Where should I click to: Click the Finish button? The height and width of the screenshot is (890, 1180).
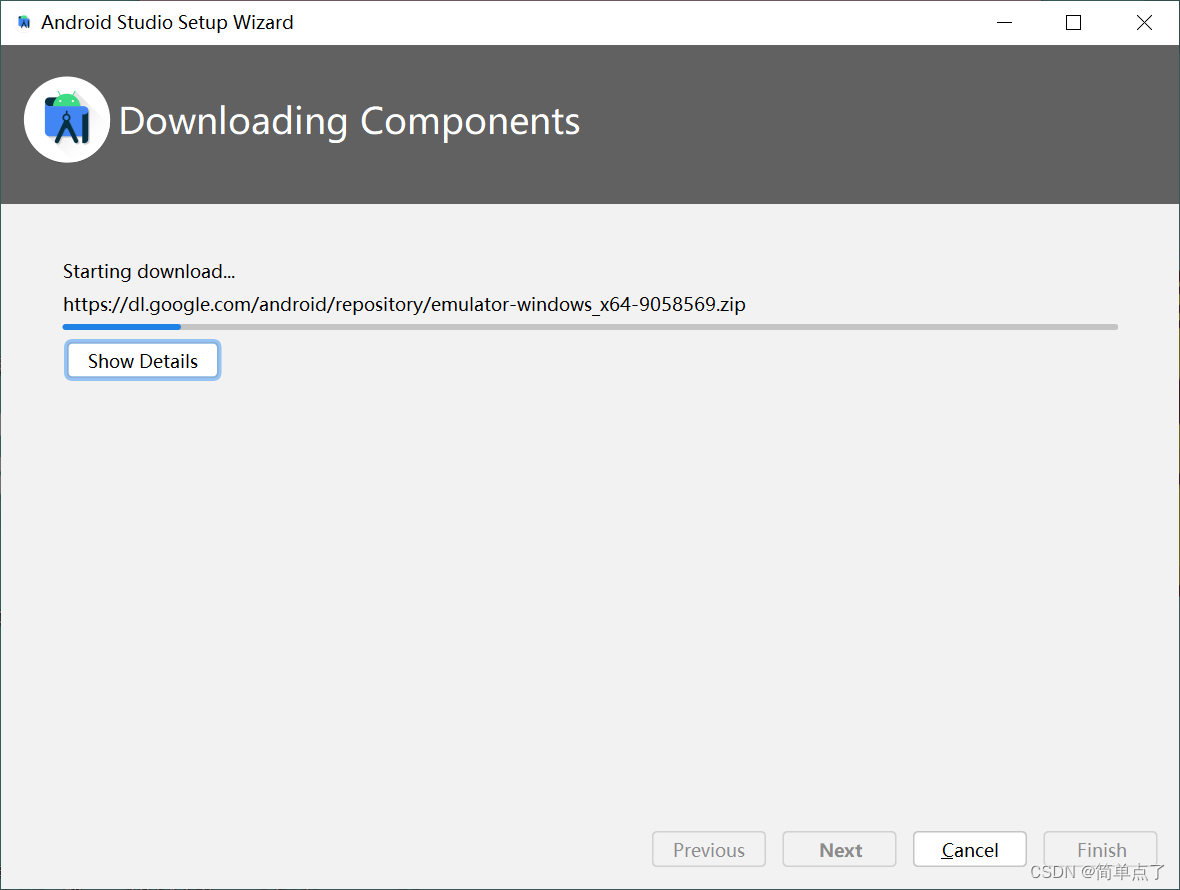coord(1100,849)
